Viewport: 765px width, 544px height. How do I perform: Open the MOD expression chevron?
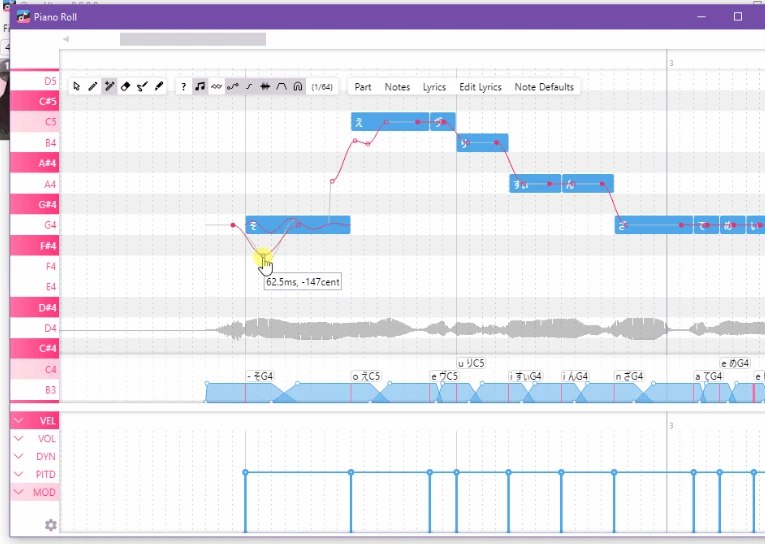click(x=19, y=492)
